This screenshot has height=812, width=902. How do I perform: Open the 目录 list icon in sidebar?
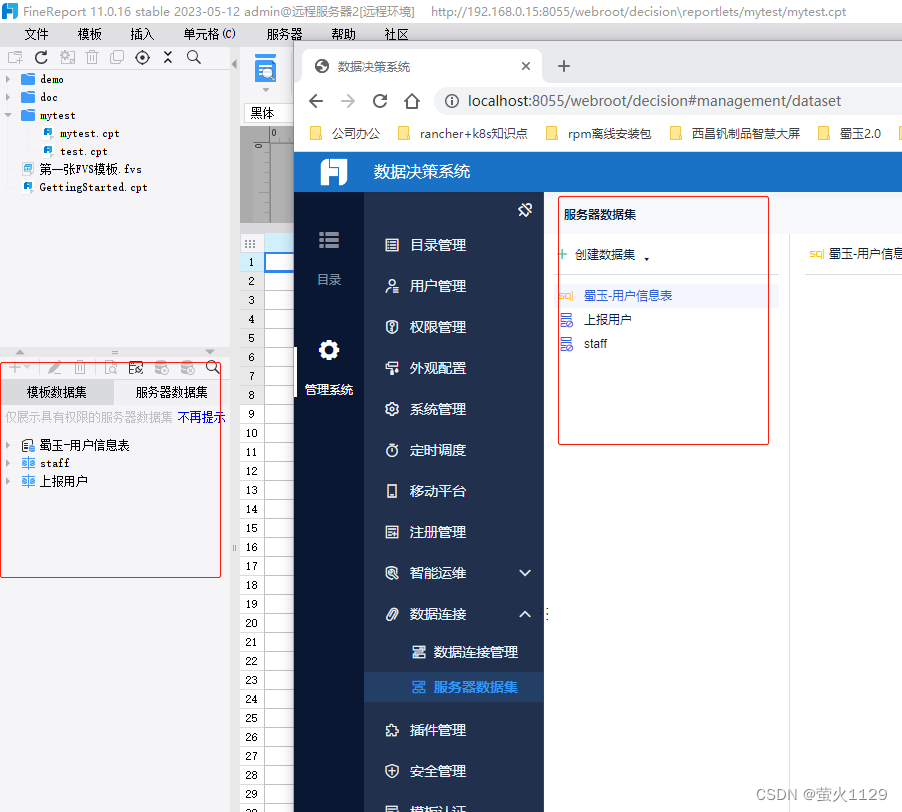pos(329,240)
